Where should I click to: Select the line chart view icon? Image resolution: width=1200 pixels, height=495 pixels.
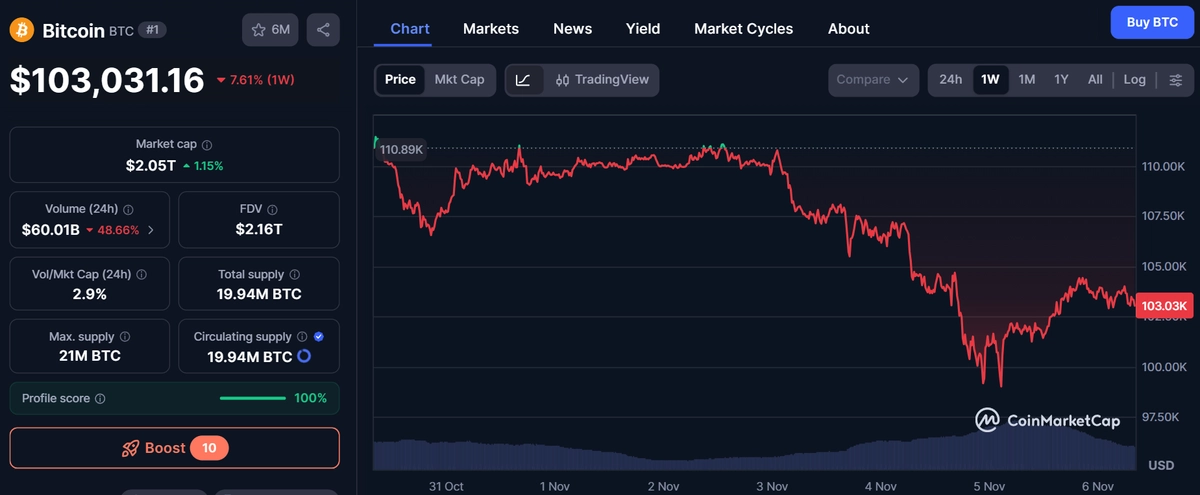click(524, 80)
